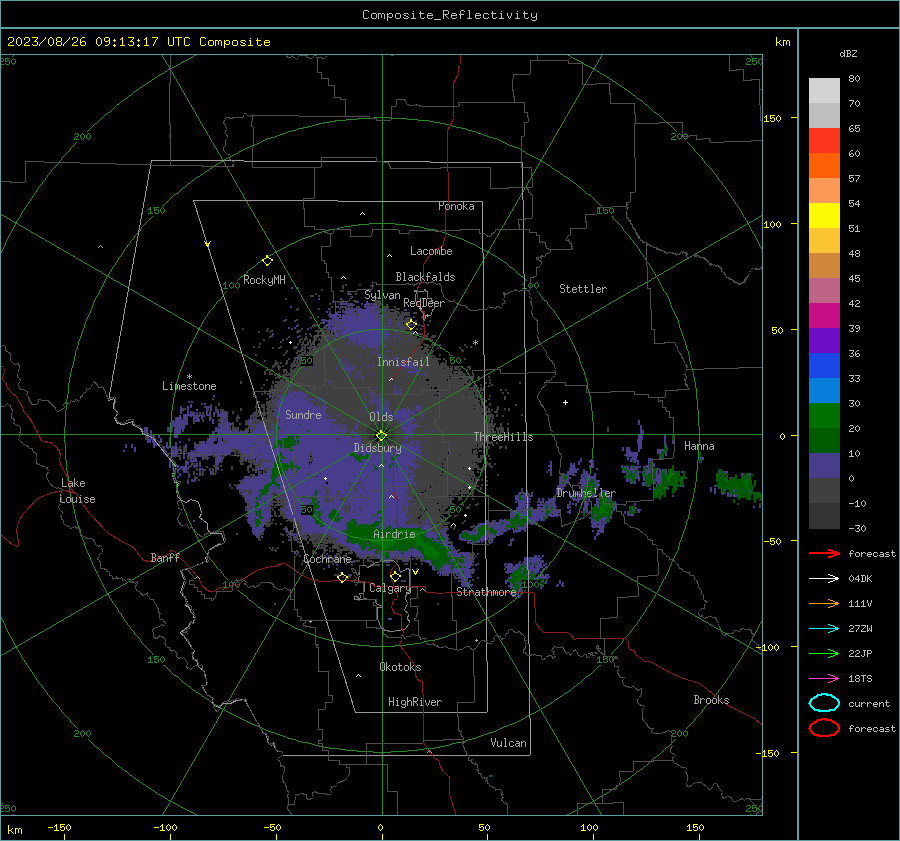The width and height of the screenshot is (900, 841).
Task: Click the magenta 18TS arrow symbol
Action: 824,678
